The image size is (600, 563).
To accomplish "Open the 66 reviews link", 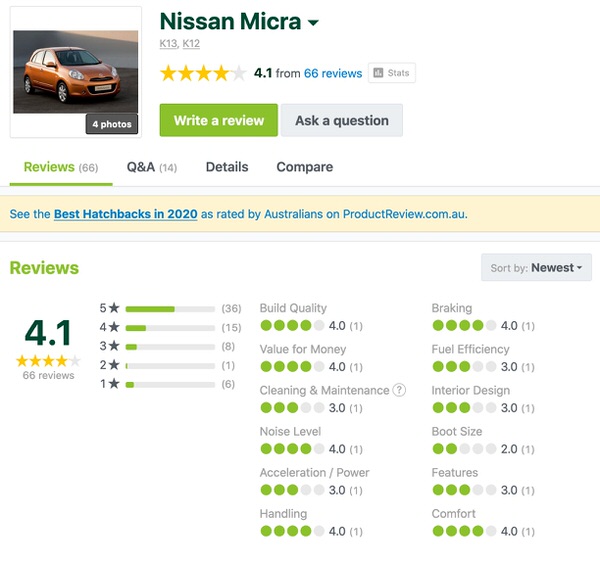I will [x=333, y=73].
